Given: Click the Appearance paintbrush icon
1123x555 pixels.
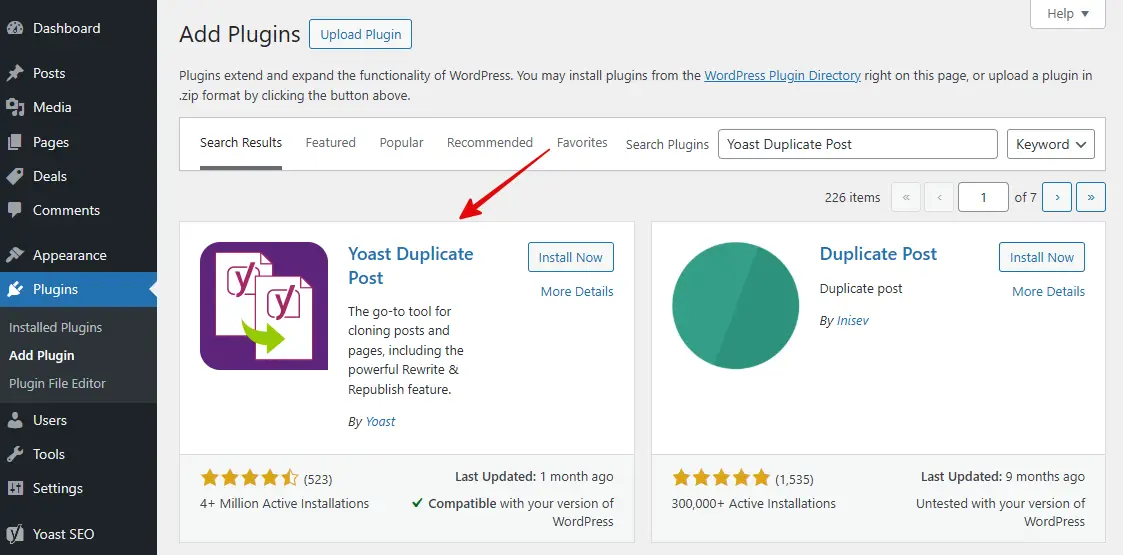Looking at the screenshot, I should pos(15,256).
